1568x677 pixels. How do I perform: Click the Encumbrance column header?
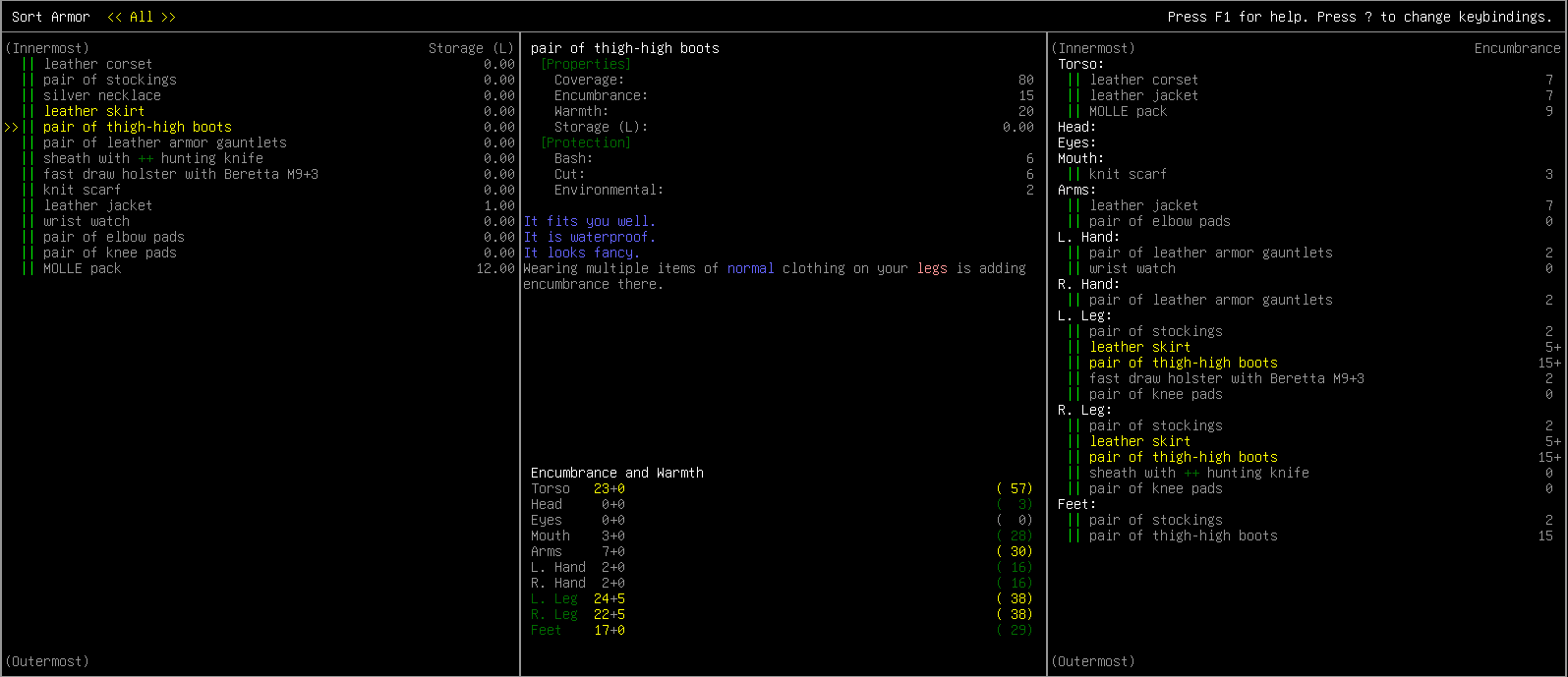[x=1518, y=48]
